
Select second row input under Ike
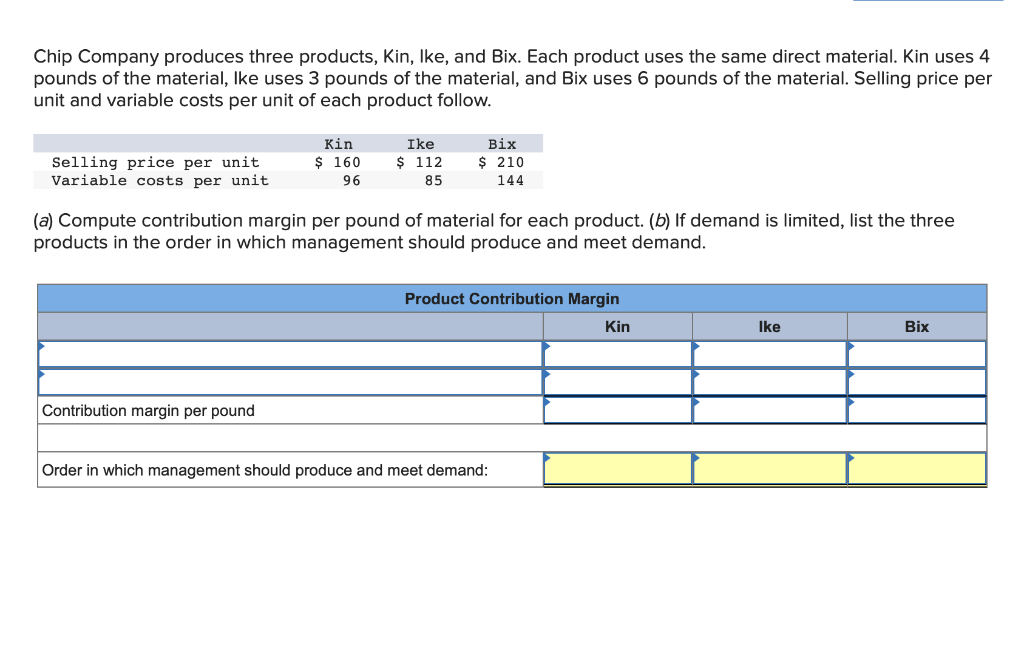770,382
